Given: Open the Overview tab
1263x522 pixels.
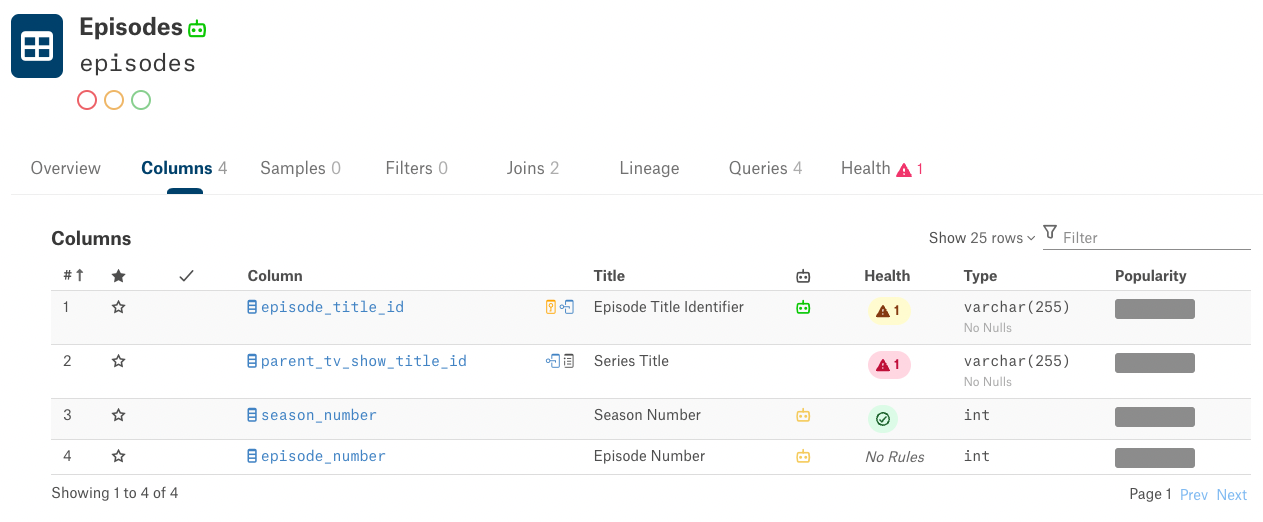Looking at the screenshot, I should click(66, 168).
